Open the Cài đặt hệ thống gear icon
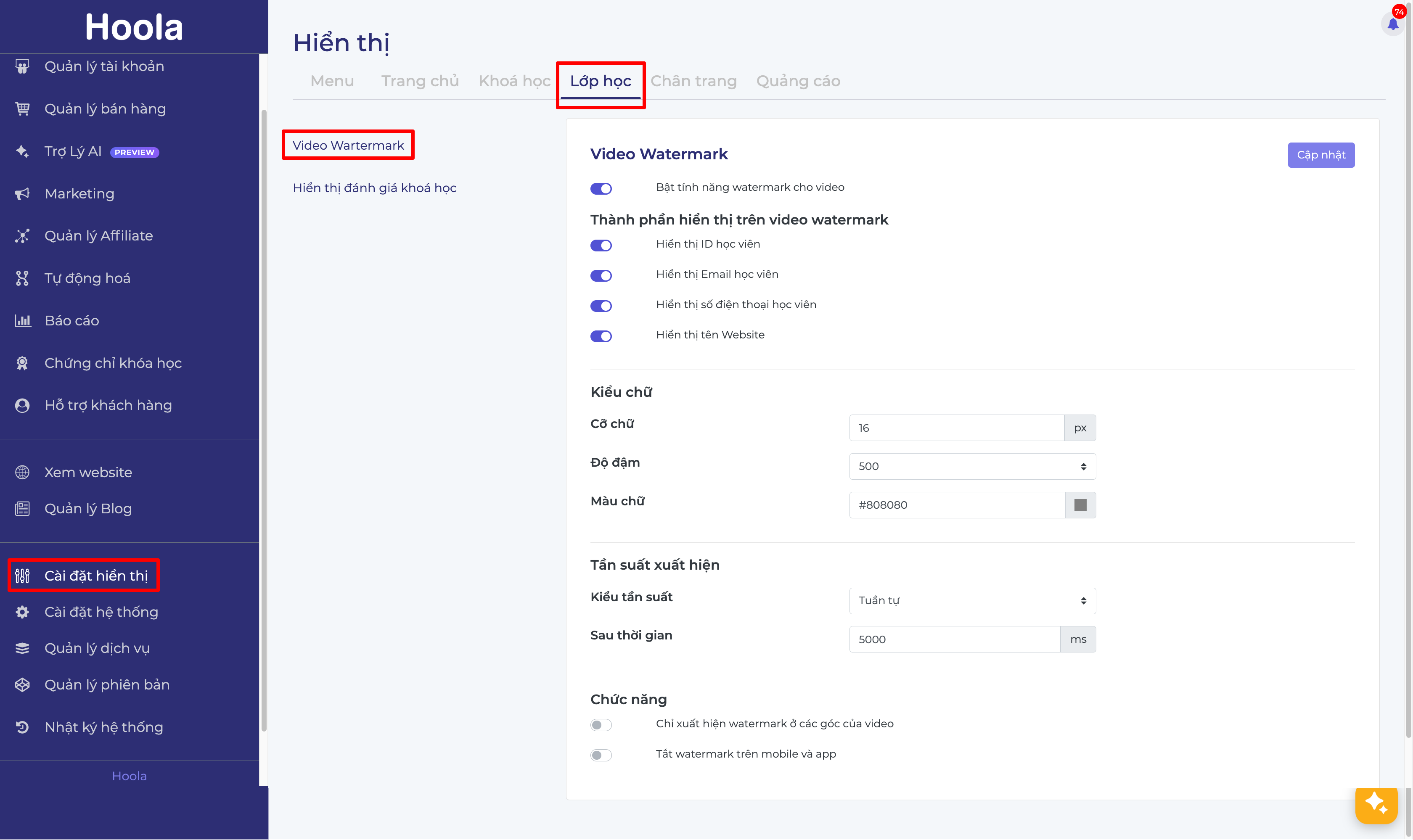The image size is (1413, 840). coord(22,612)
